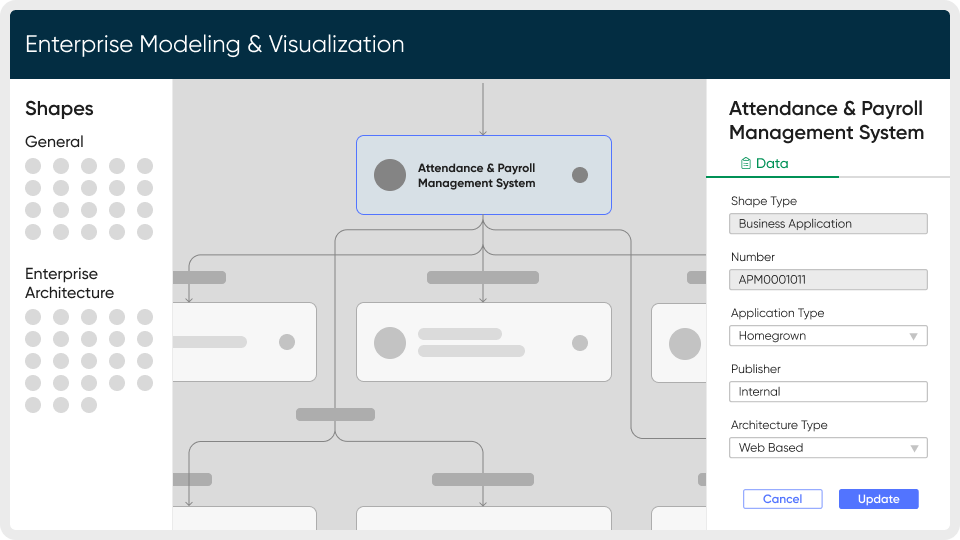Screen dimensions: 960x540
Task: Expand the Architecture Type dropdown showing Web Based
Action: tap(828, 448)
